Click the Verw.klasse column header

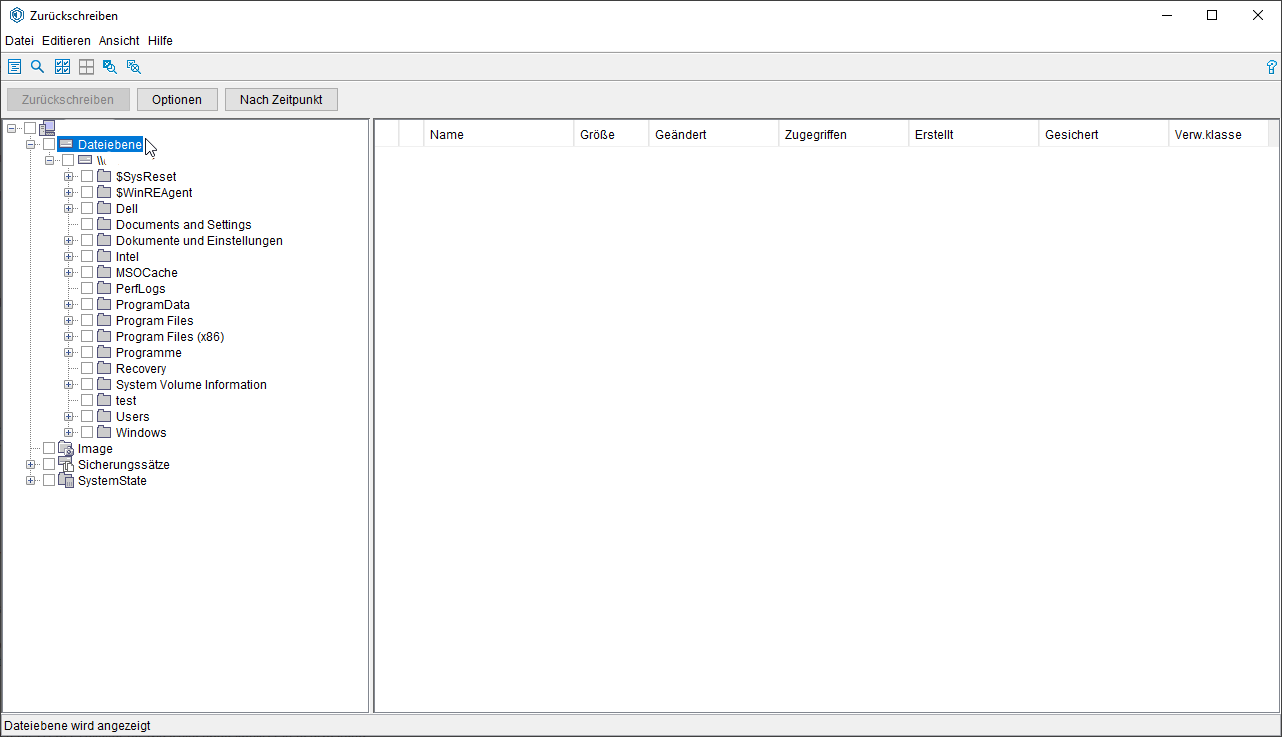(1218, 134)
